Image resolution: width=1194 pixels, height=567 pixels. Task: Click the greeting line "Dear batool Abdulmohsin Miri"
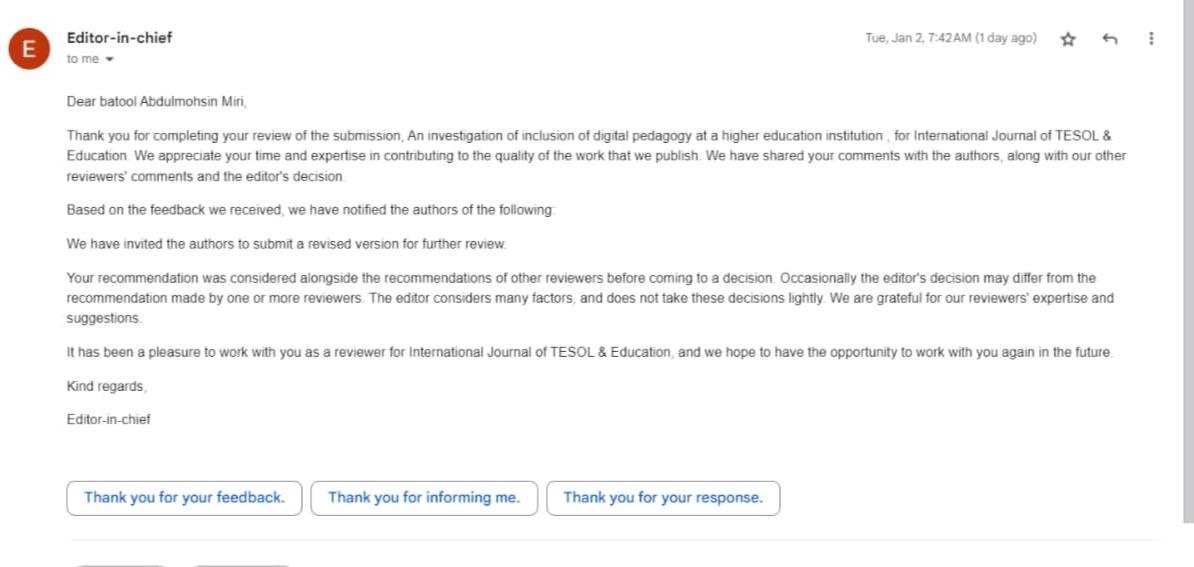point(156,101)
